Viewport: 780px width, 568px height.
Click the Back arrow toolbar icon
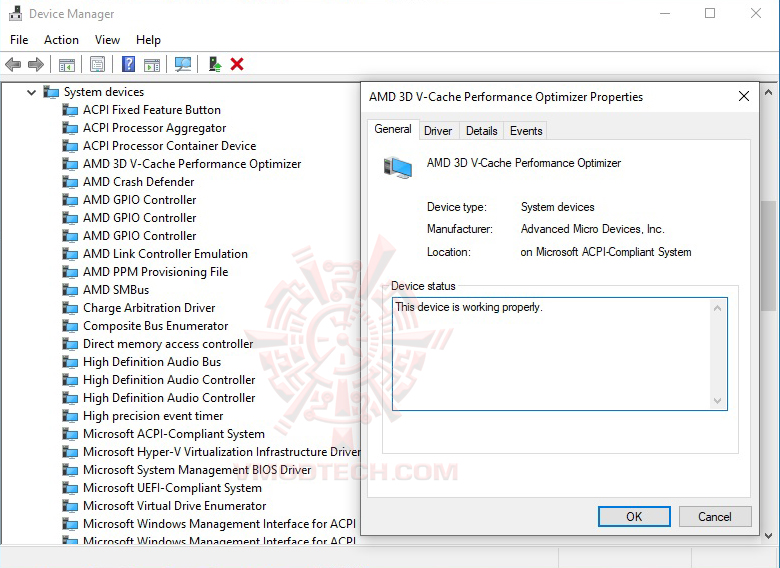point(13,64)
